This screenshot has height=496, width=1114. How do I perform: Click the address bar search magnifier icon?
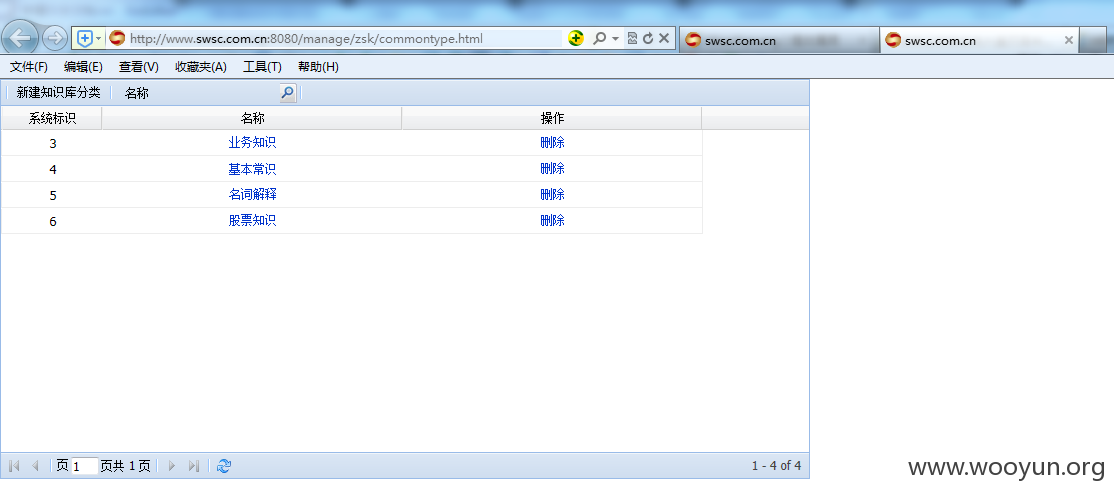(x=600, y=38)
